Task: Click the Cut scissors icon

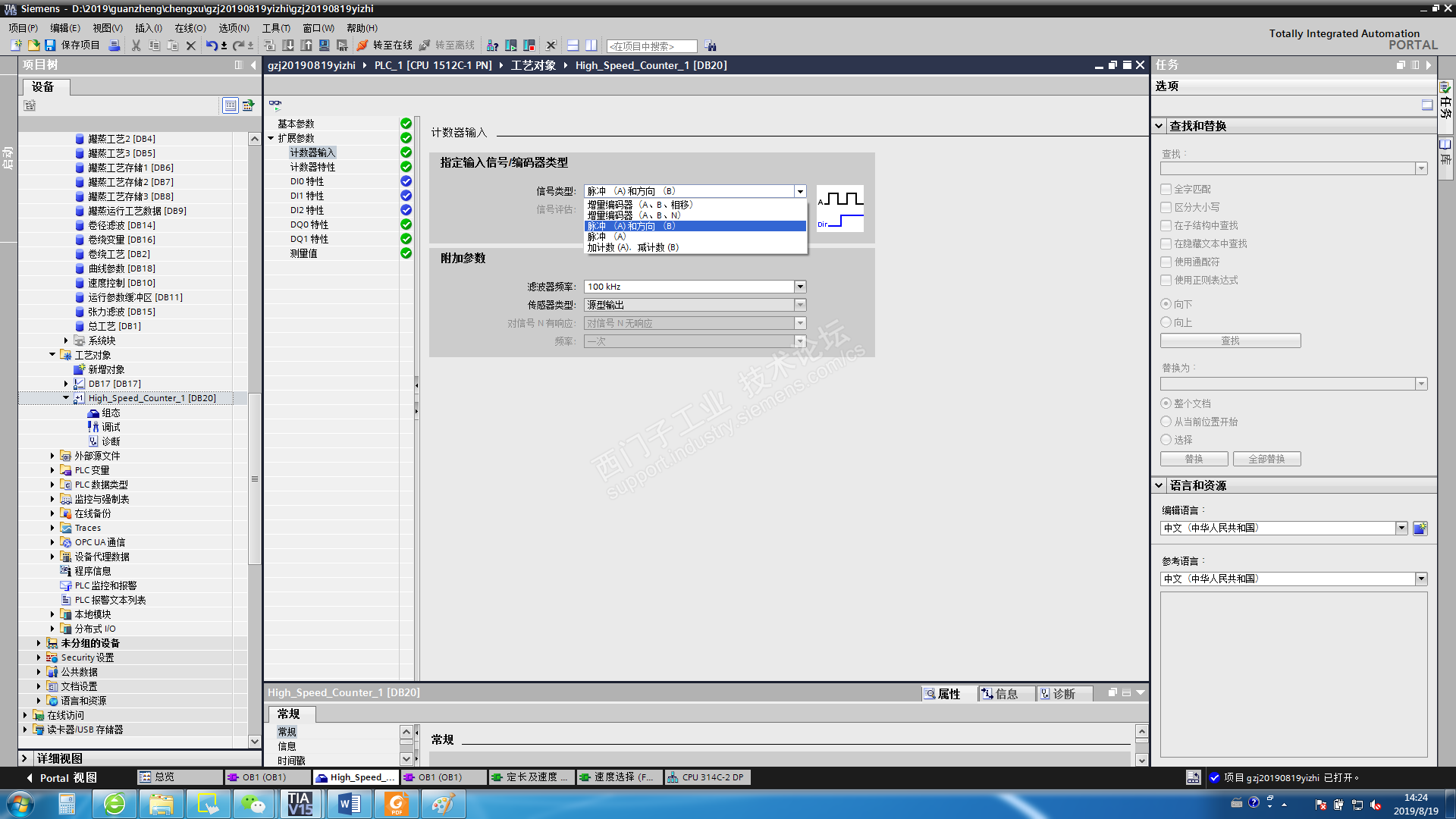Action: click(x=136, y=45)
